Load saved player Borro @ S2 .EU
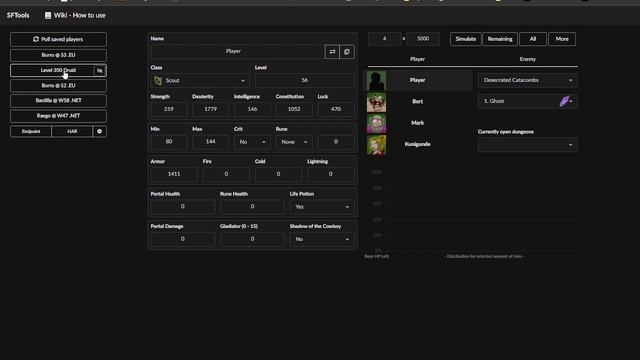Screen dimensions: 640x360 (x=58, y=86)
